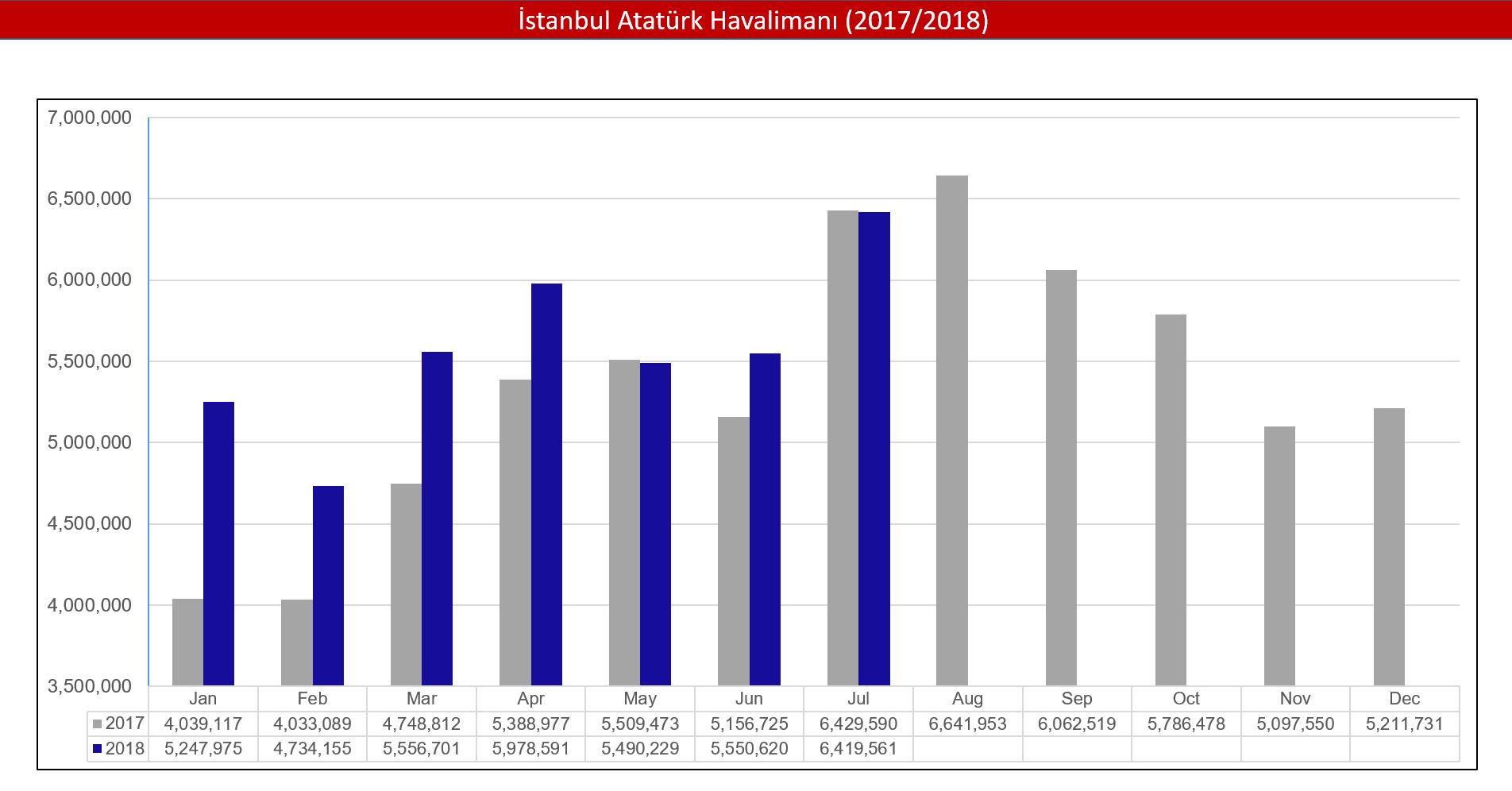The image size is (1512, 791).
Task: Click the Dec month label
Action: click(1404, 699)
